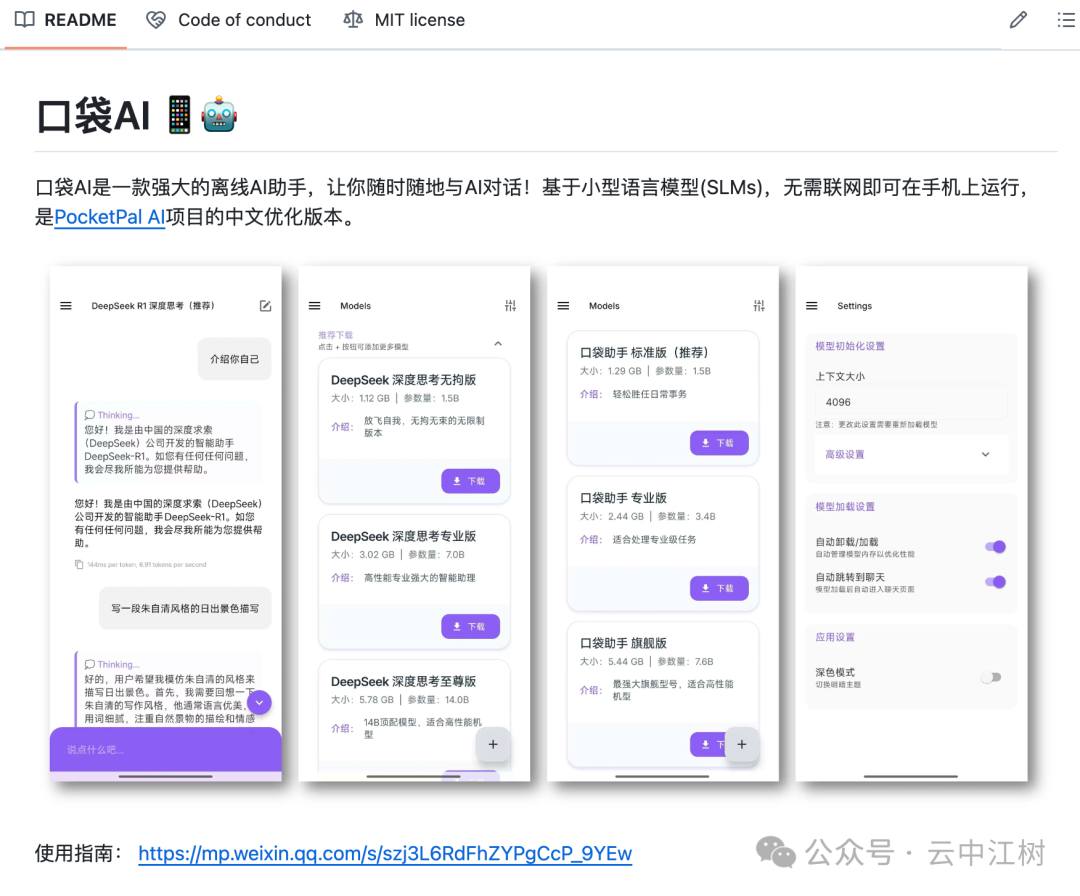Click the 介绍你自己 message bubble
Viewport: 1080px width, 896px height.
point(235,359)
